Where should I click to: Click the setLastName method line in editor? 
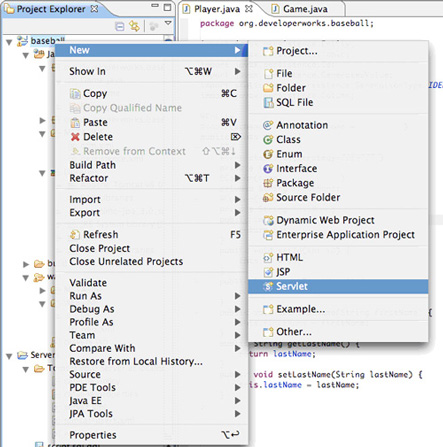click(338, 375)
